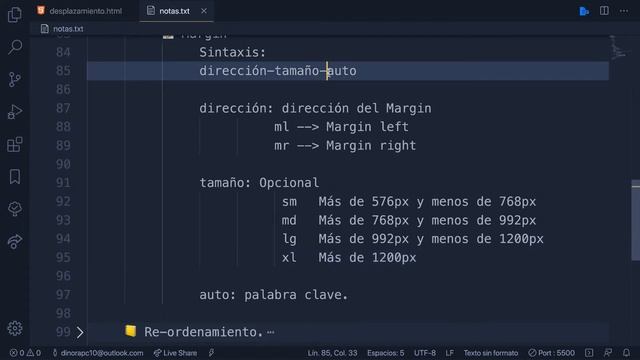Start Live Share from status bar
The height and width of the screenshot is (360, 640).
pos(176,353)
